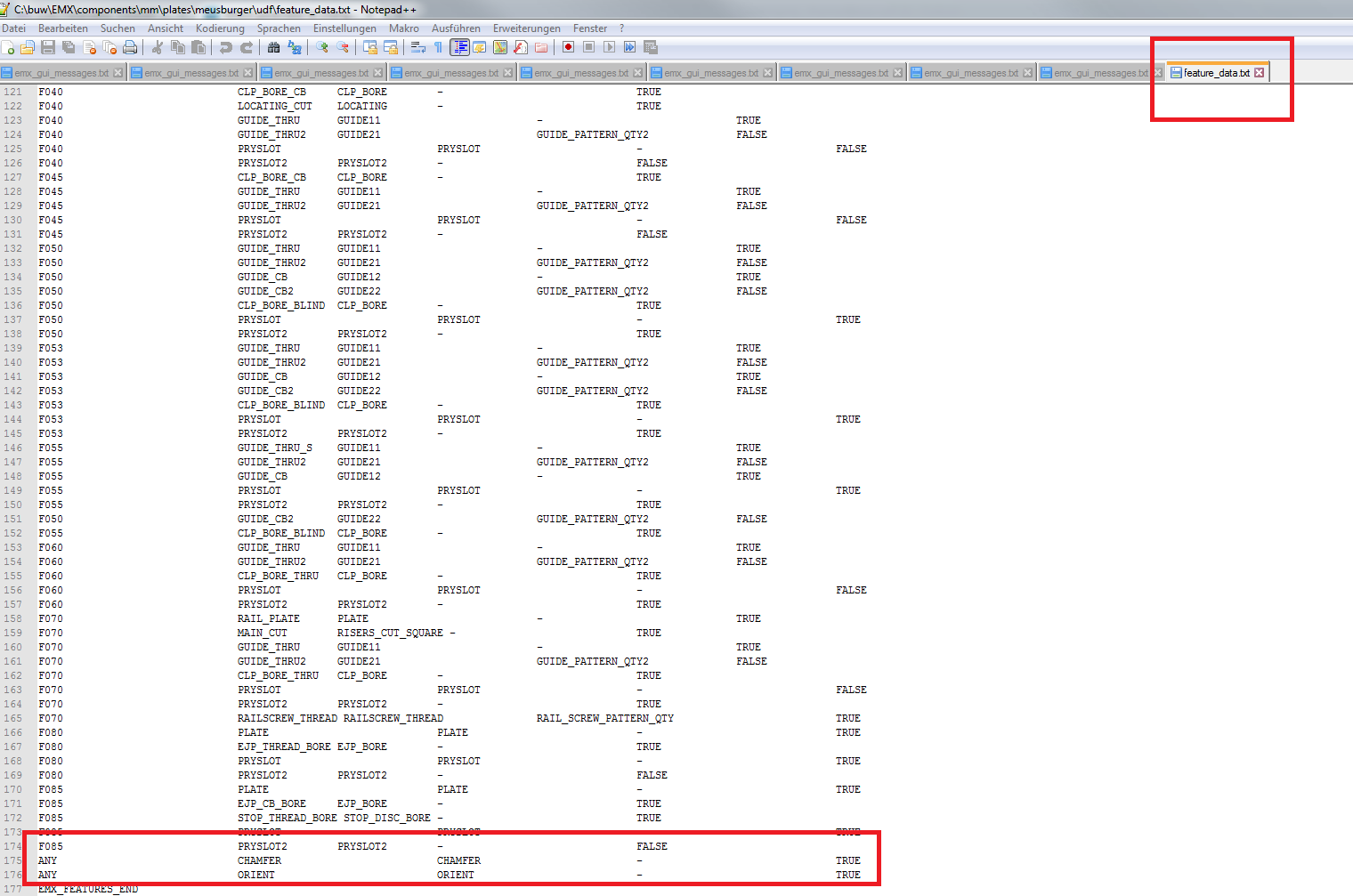Click the text LOCATING_CUT on line 122

click(x=275, y=106)
